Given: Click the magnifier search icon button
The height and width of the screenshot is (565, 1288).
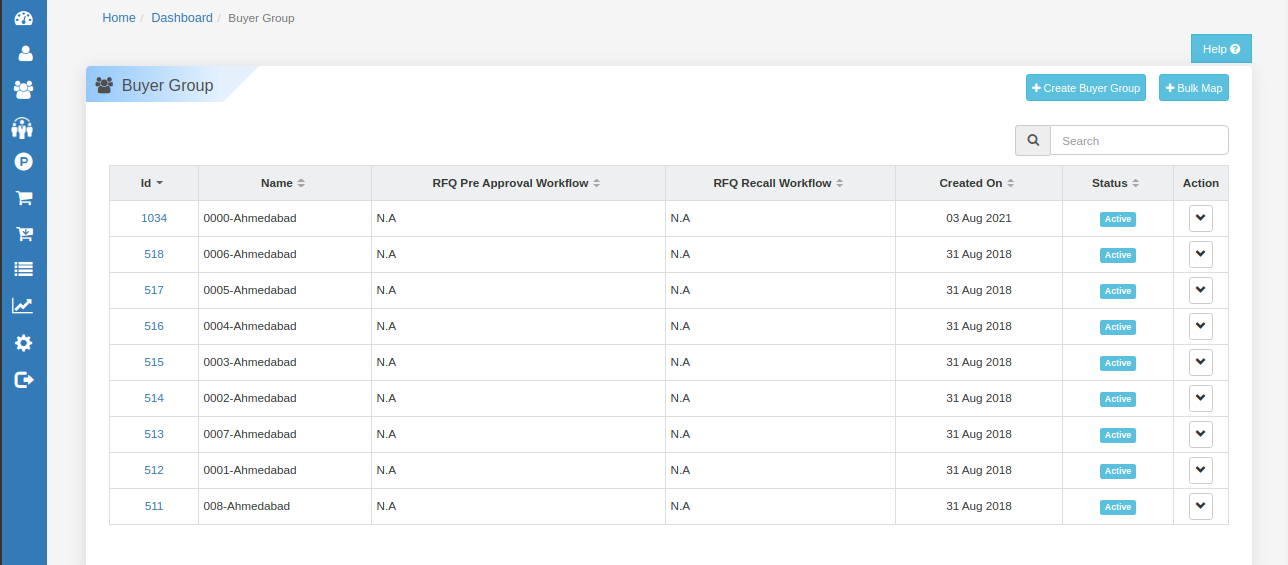Looking at the screenshot, I should point(1033,140).
